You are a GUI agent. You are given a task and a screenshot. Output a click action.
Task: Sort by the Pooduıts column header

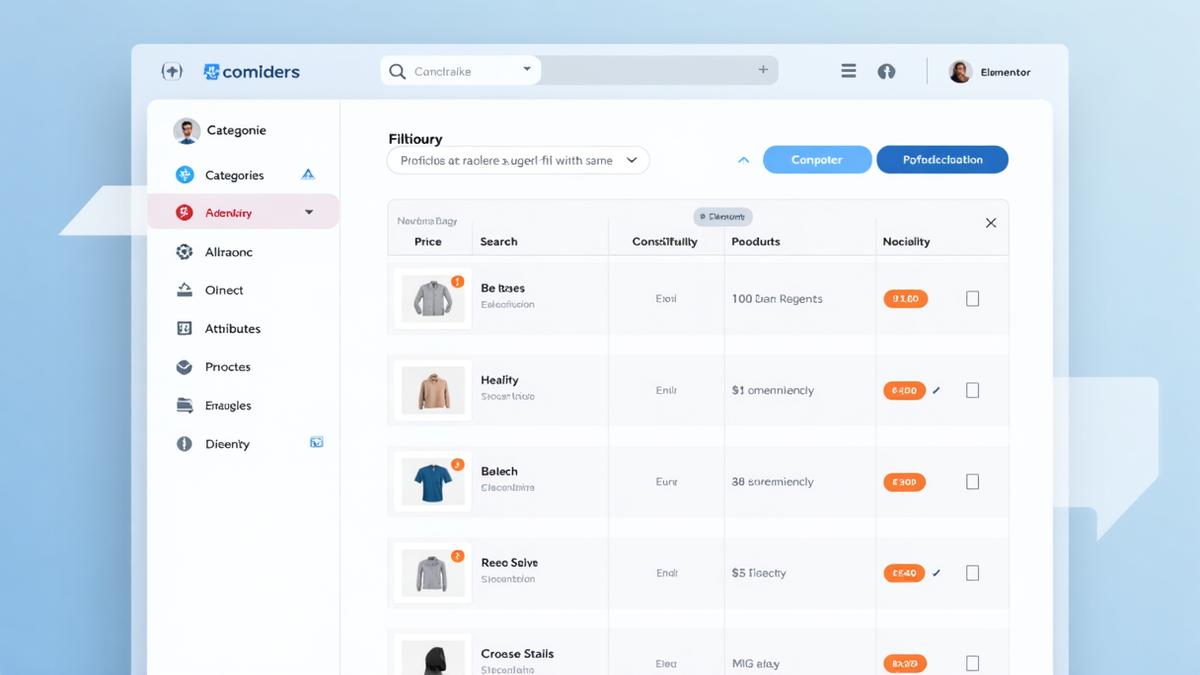point(756,242)
